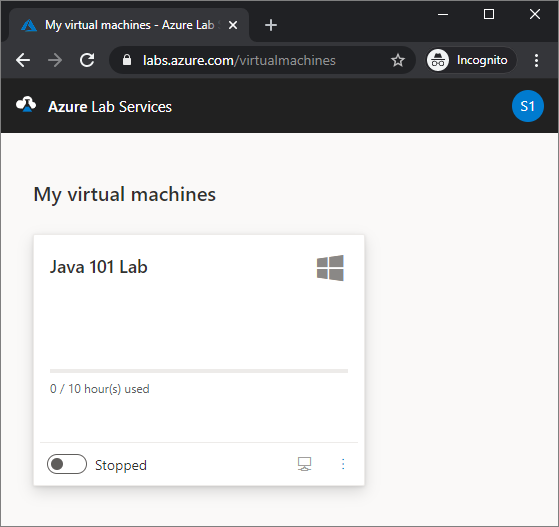Click the Stopped status label
Screen dimensions: 559x527
121,465
